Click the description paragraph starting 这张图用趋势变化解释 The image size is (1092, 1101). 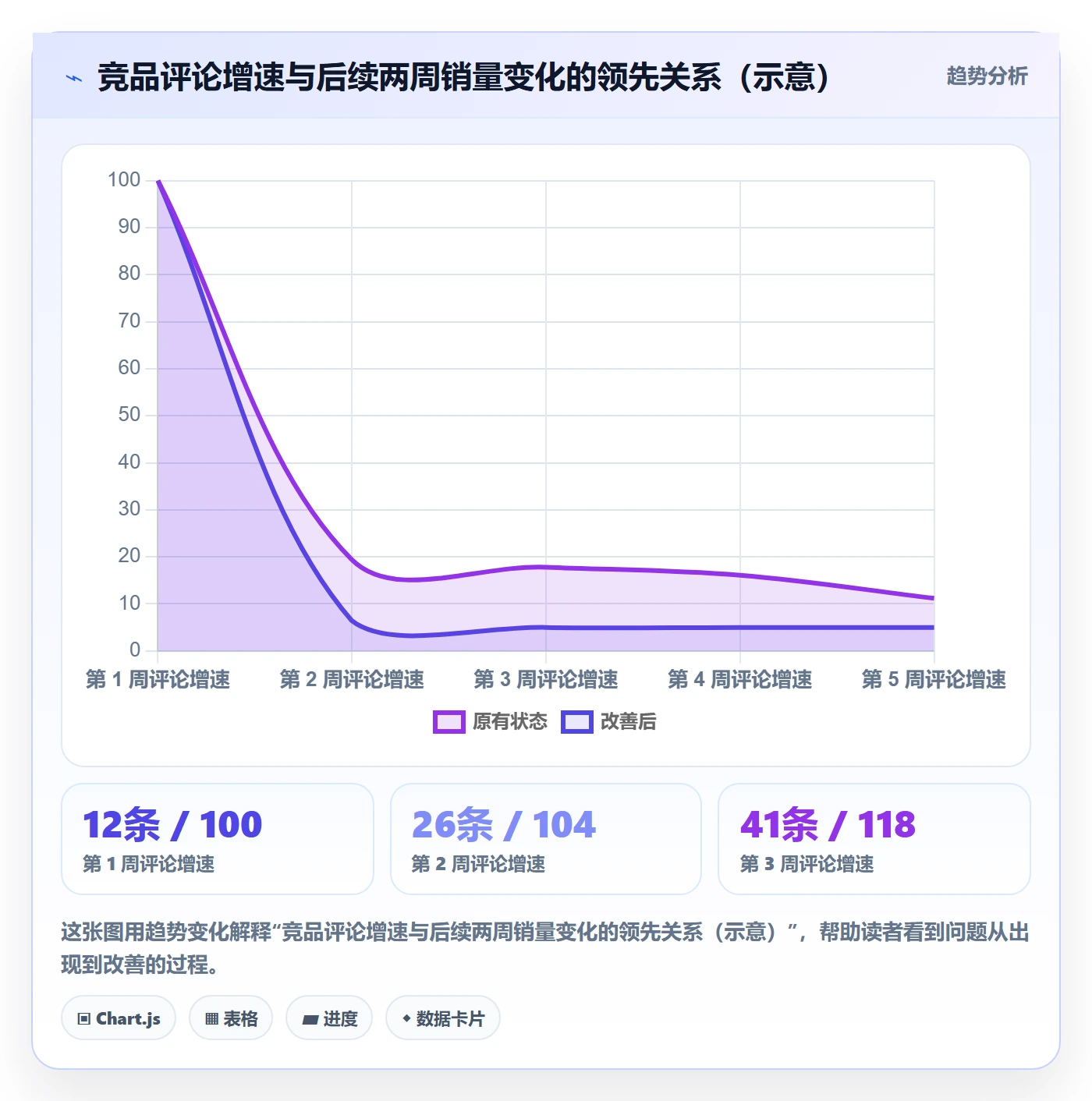[545, 948]
